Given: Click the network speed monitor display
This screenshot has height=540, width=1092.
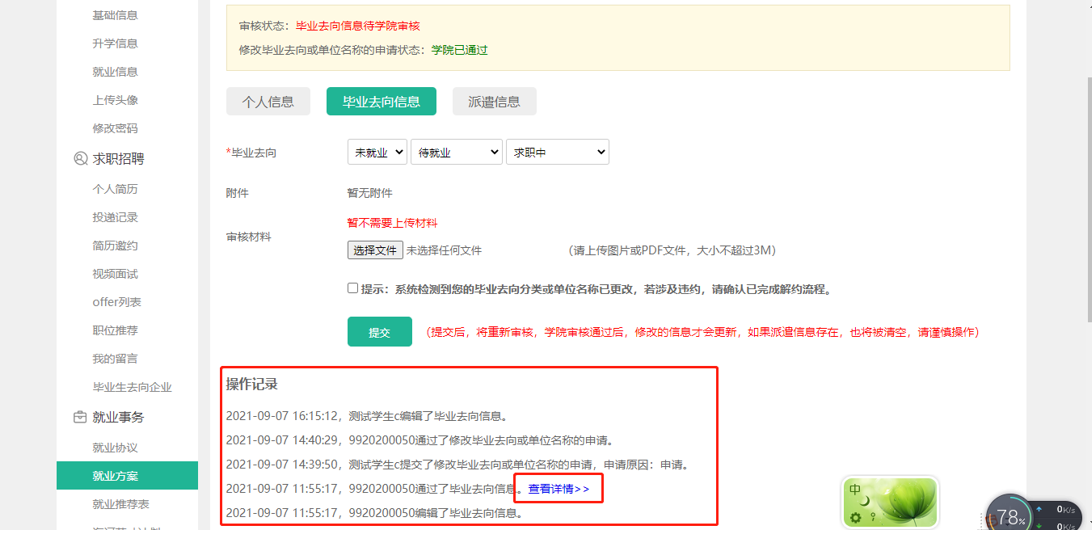Looking at the screenshot, I should (1060, 517).
